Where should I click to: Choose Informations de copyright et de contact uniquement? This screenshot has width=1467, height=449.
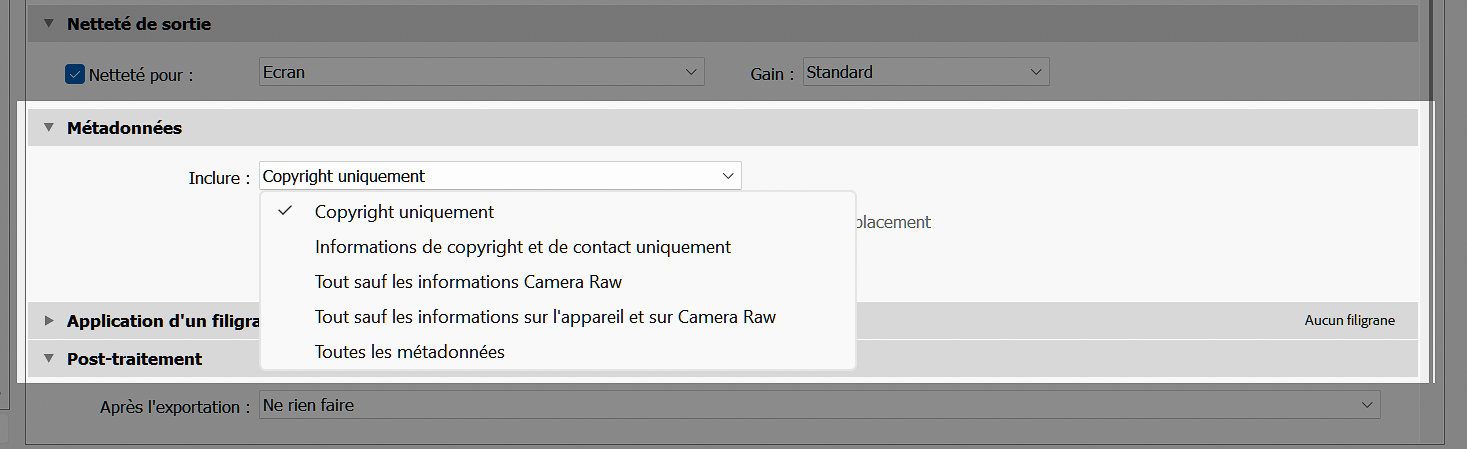click(x=522, y=247)
